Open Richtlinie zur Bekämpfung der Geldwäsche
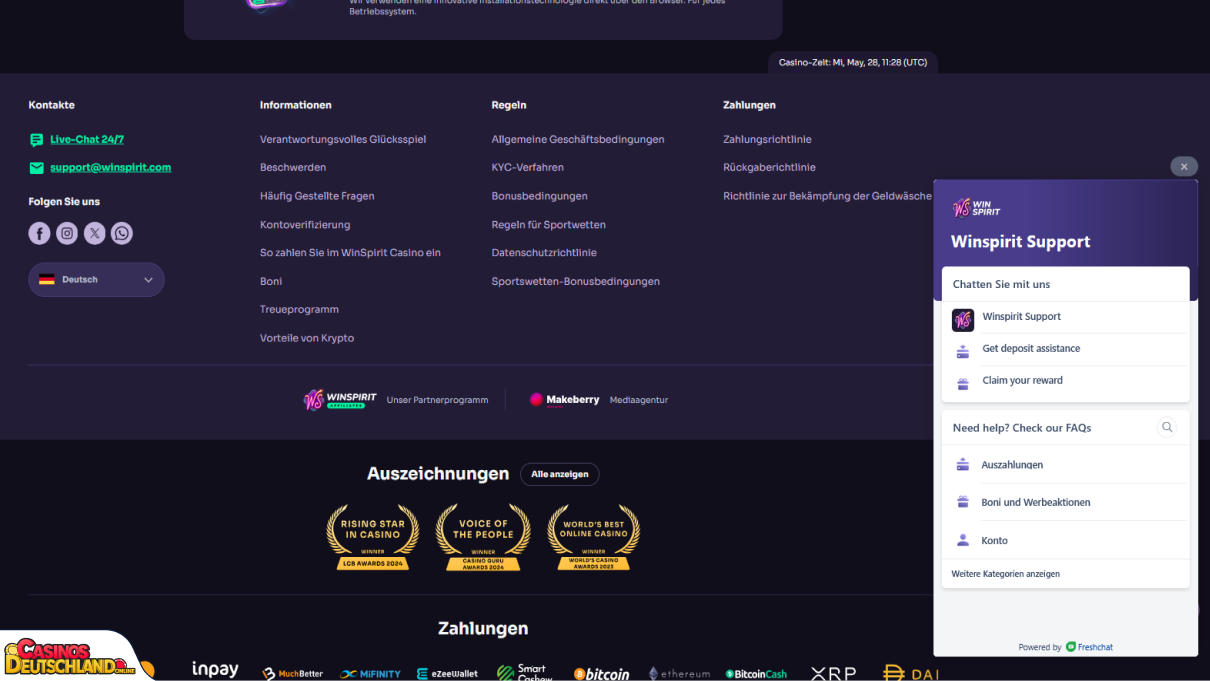 [x=827, y=196]
